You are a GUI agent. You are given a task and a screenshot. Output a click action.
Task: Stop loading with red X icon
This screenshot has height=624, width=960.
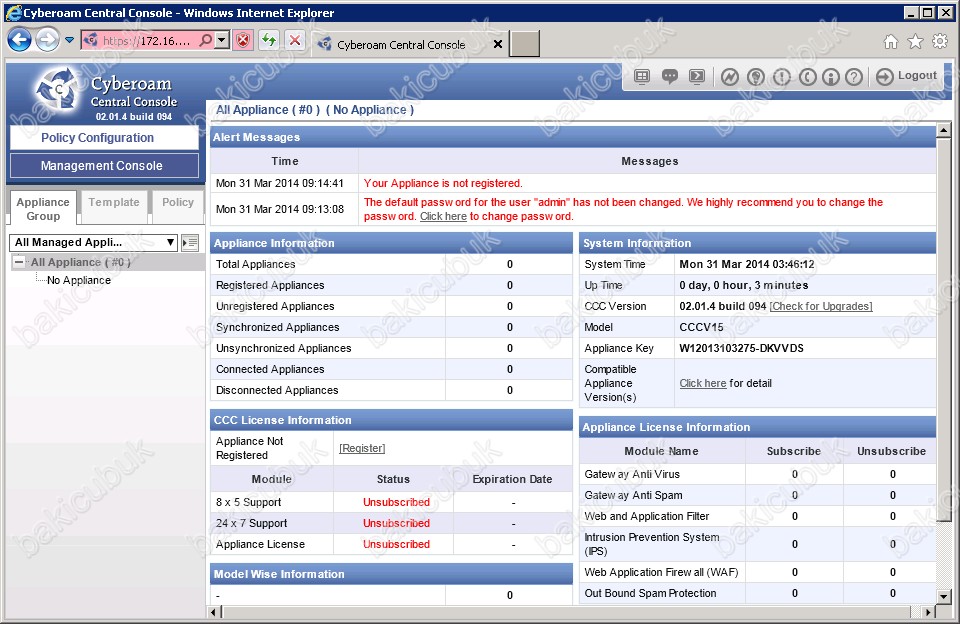tap(295, 41)
